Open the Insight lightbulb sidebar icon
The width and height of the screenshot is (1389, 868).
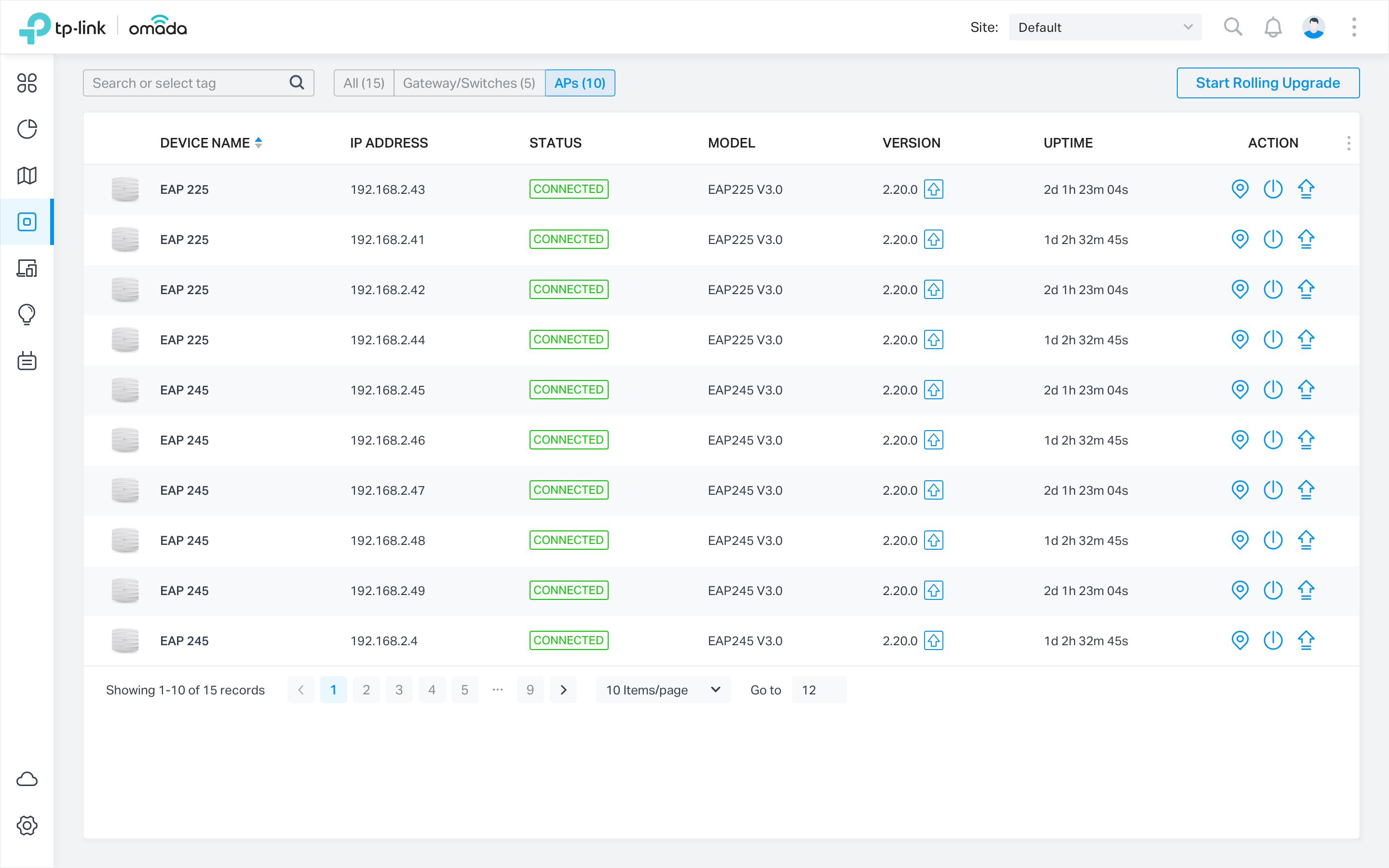[27, 314]
